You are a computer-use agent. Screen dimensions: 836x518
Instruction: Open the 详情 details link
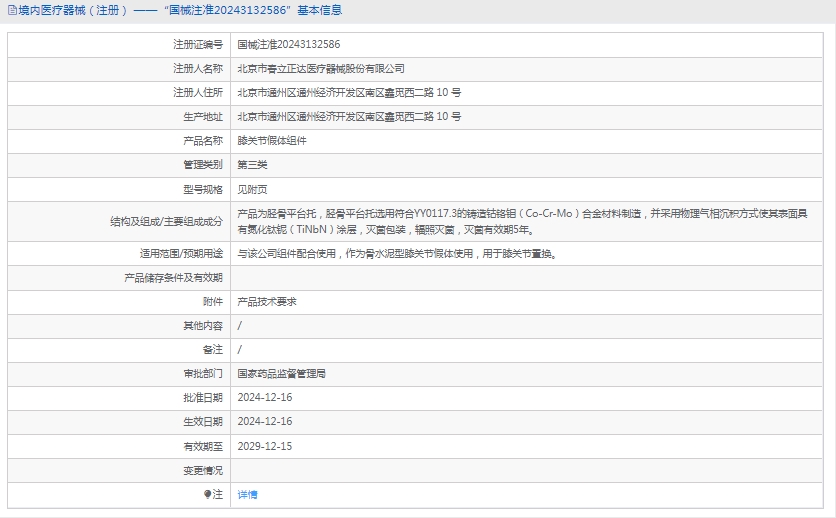click(247, 494)
